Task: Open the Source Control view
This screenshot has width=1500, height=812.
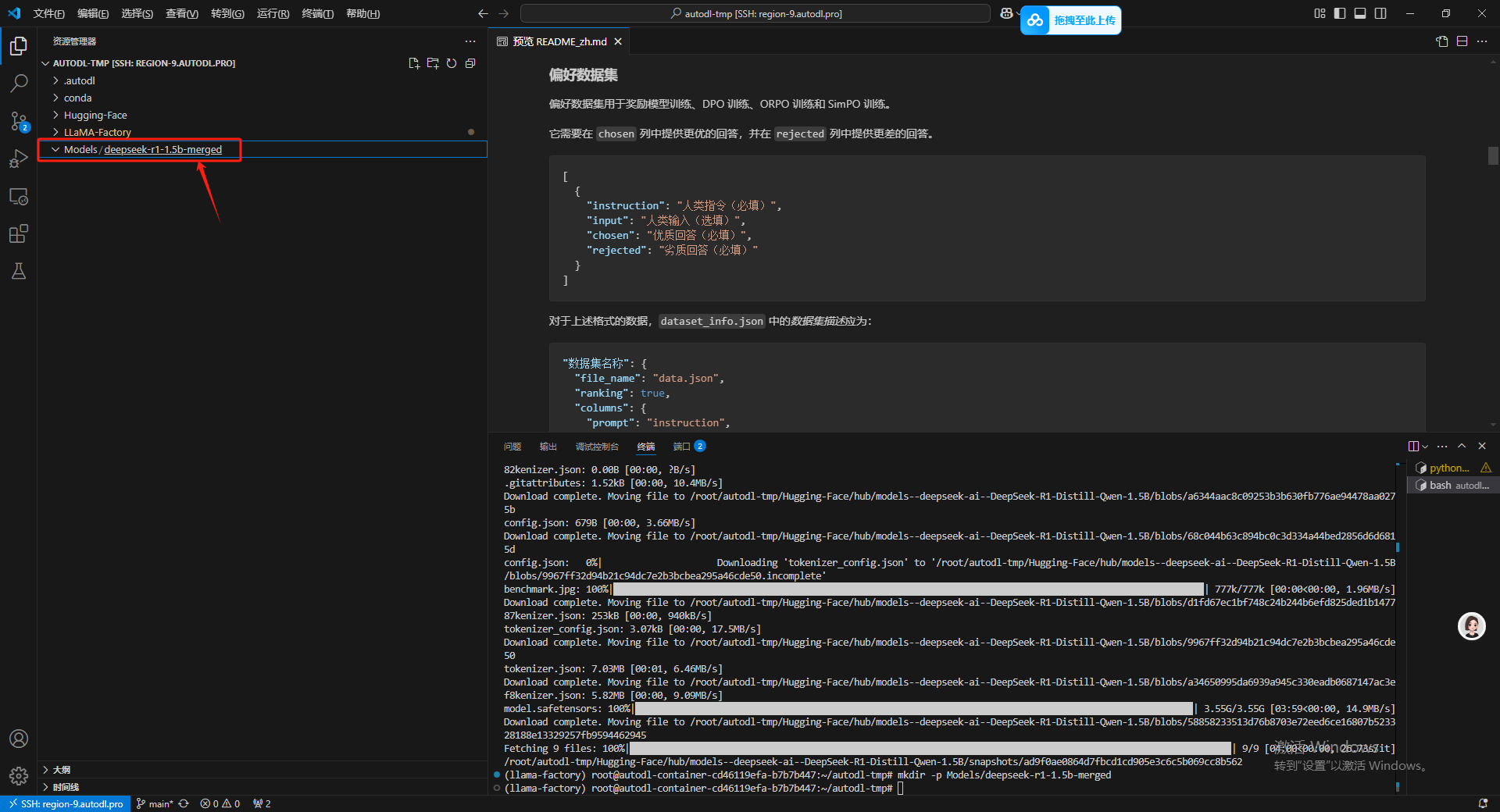Action: coord(19,121)
